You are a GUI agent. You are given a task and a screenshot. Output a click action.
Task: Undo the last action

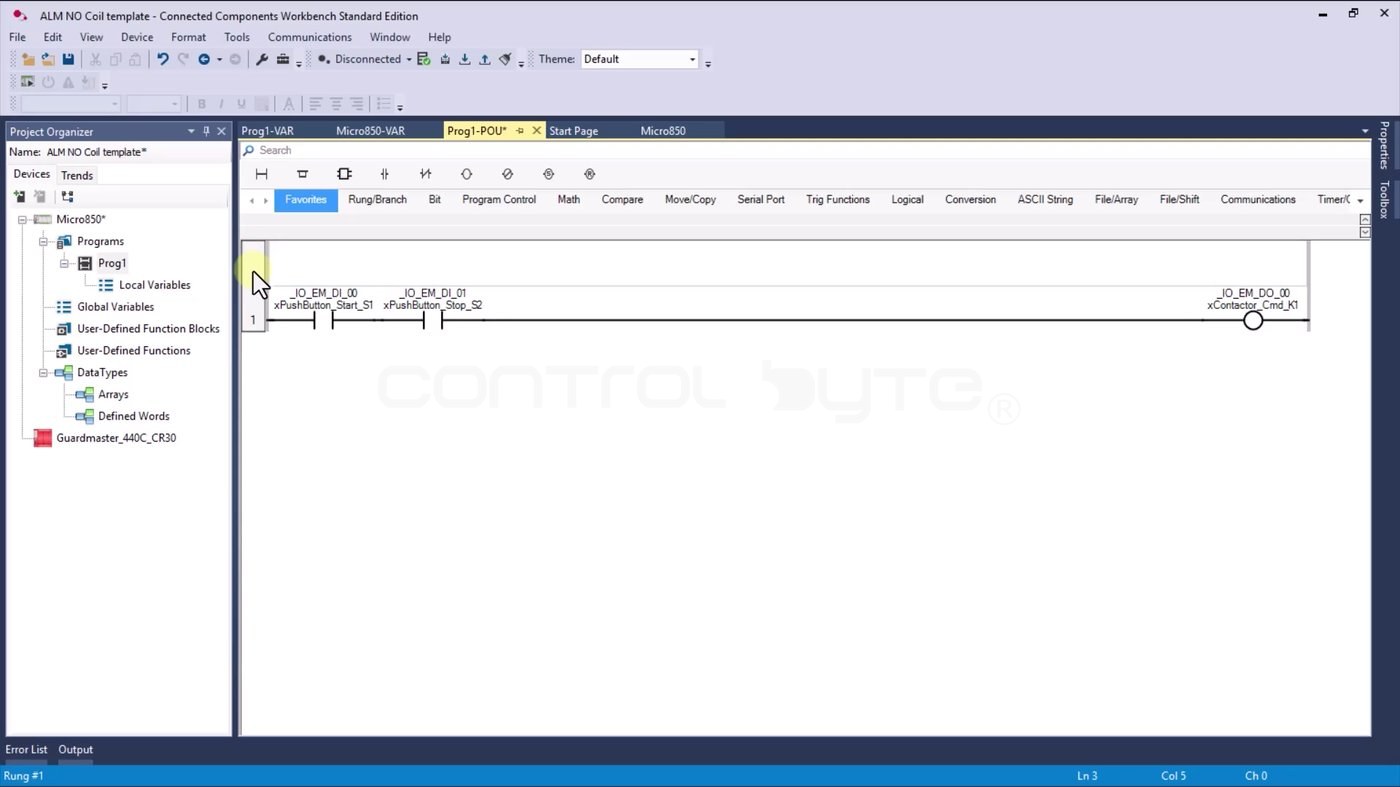point(162,59)
